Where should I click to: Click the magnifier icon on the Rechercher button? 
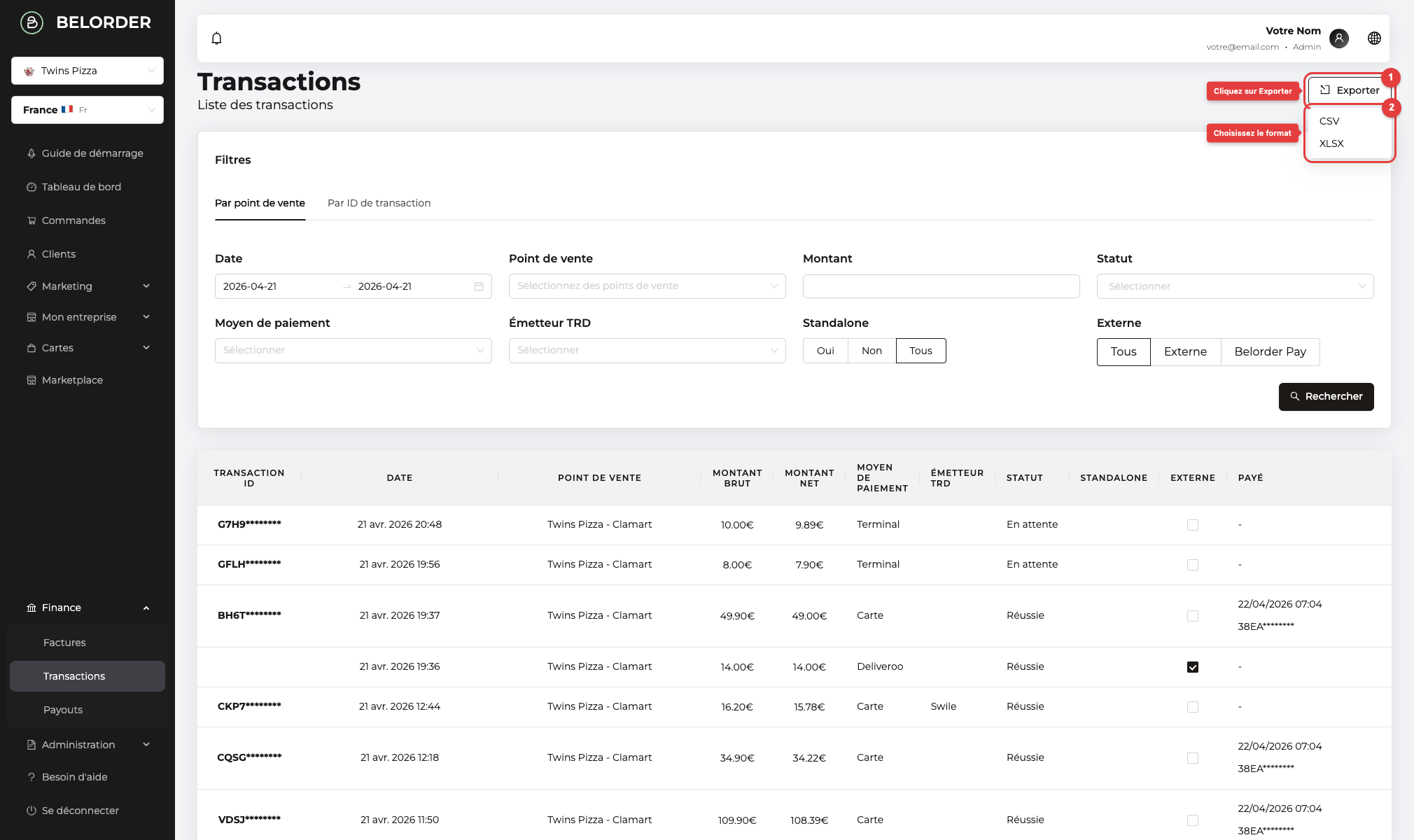point(1295,396)
